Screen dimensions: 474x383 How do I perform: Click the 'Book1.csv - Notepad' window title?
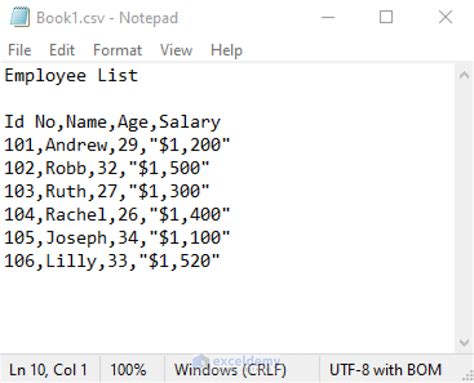click(x=107, y=18)
